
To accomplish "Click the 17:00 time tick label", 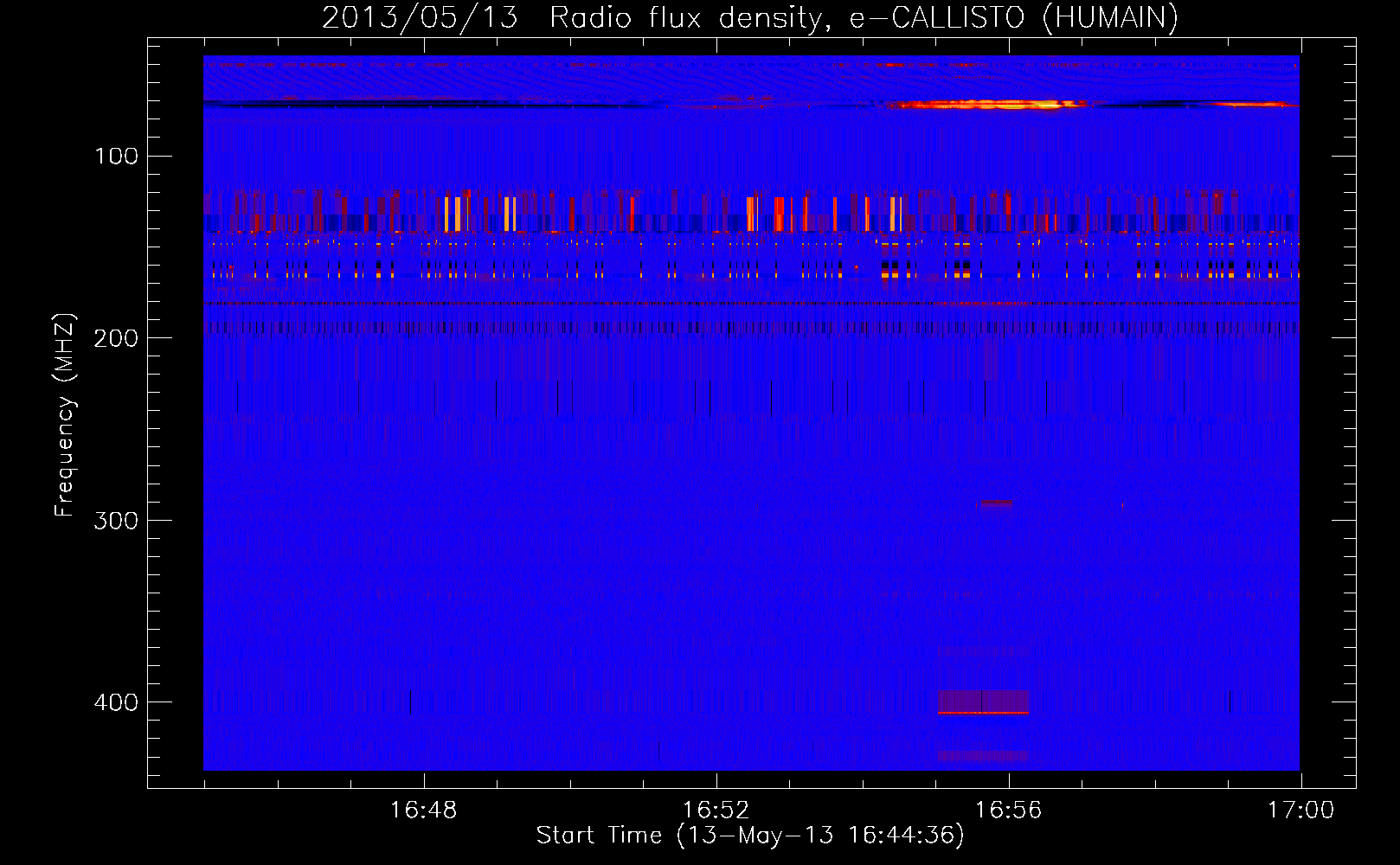I will point(1301,811).
